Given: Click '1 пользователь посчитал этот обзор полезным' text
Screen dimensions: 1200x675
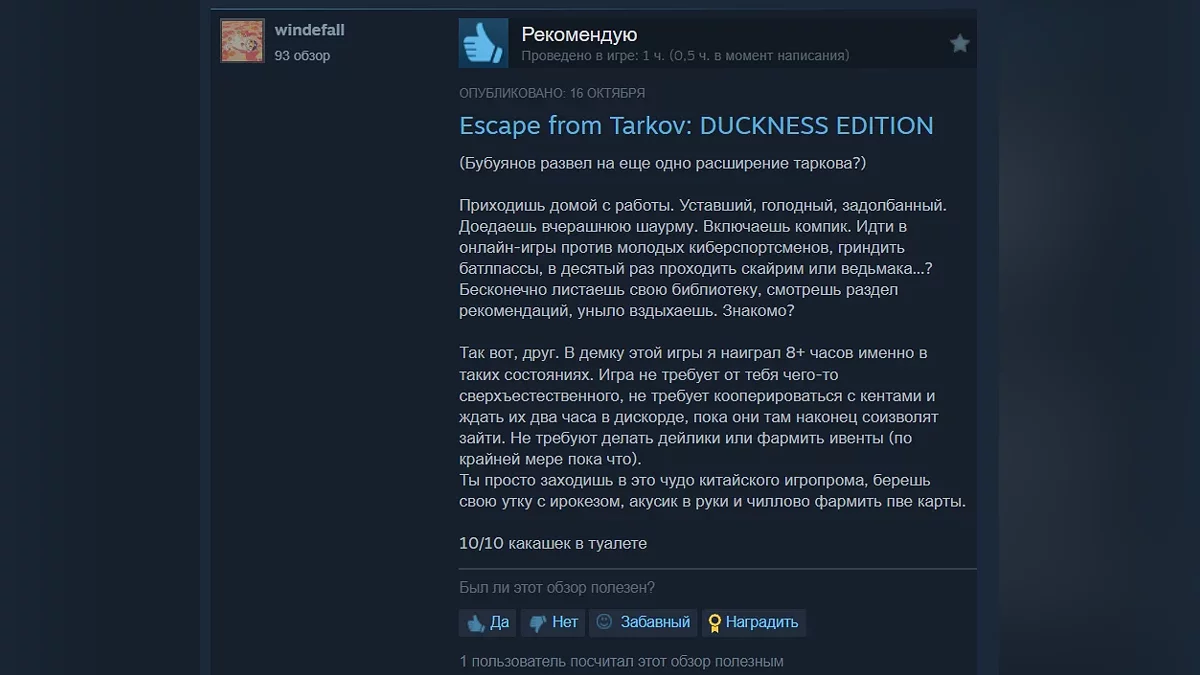Looking at the screenshot, I should pos(621,662).
